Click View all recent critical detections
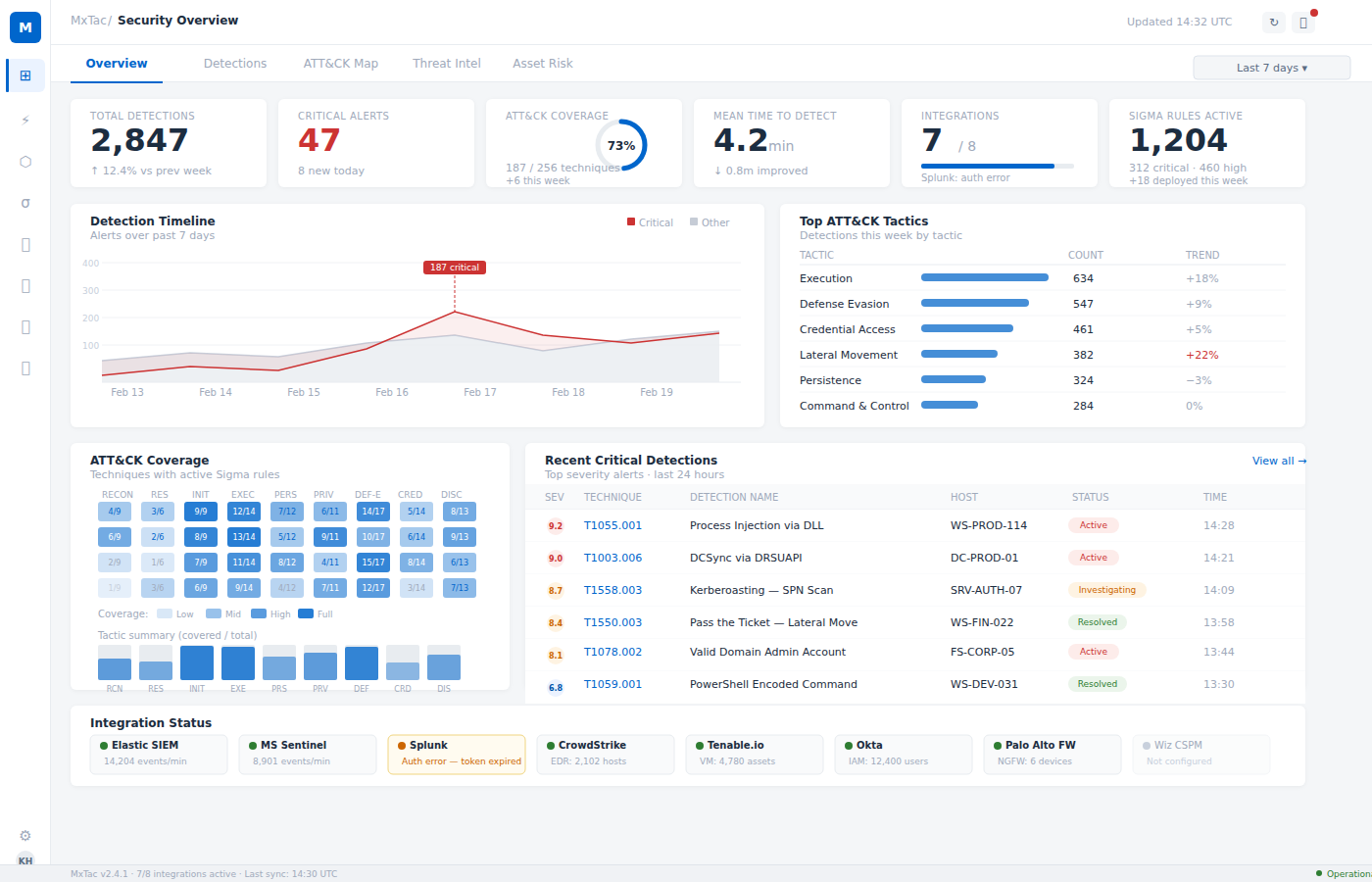 pos(1278,460)
